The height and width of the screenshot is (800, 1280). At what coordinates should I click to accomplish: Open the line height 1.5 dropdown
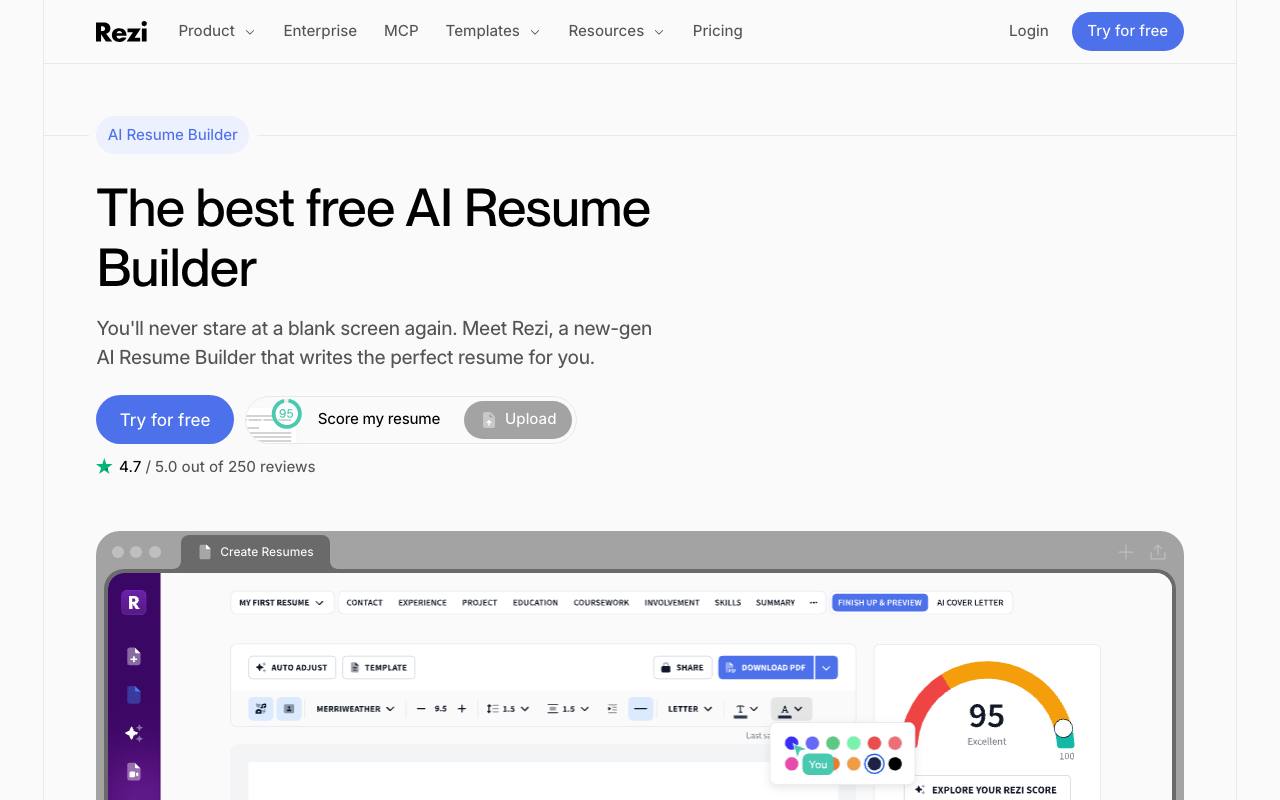tap(508, 709)
